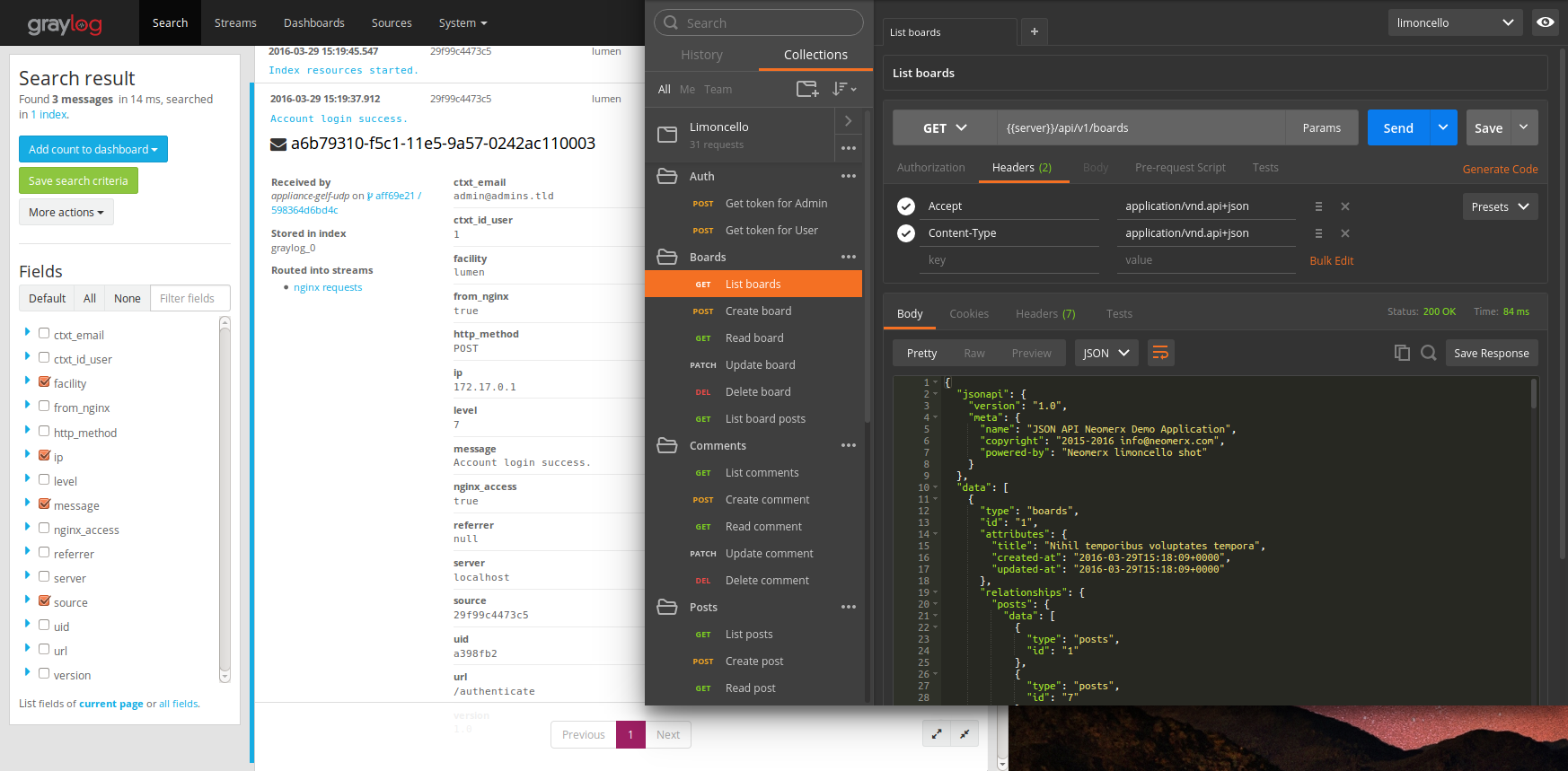Click new collection folder icon in Postman
The image size is (1568, 771).
coord(807,89)
